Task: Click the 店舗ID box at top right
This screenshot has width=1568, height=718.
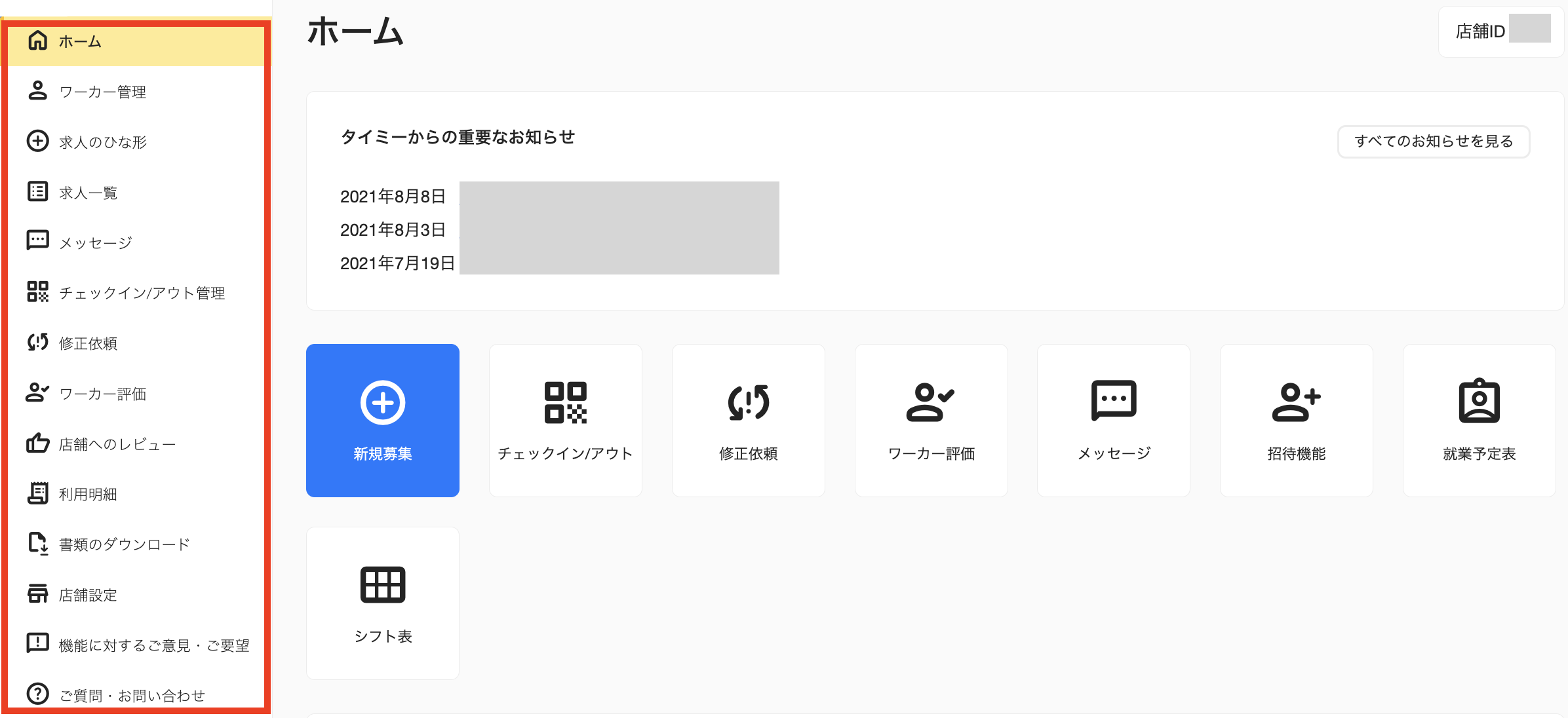Action: [x=1501, y=31]
